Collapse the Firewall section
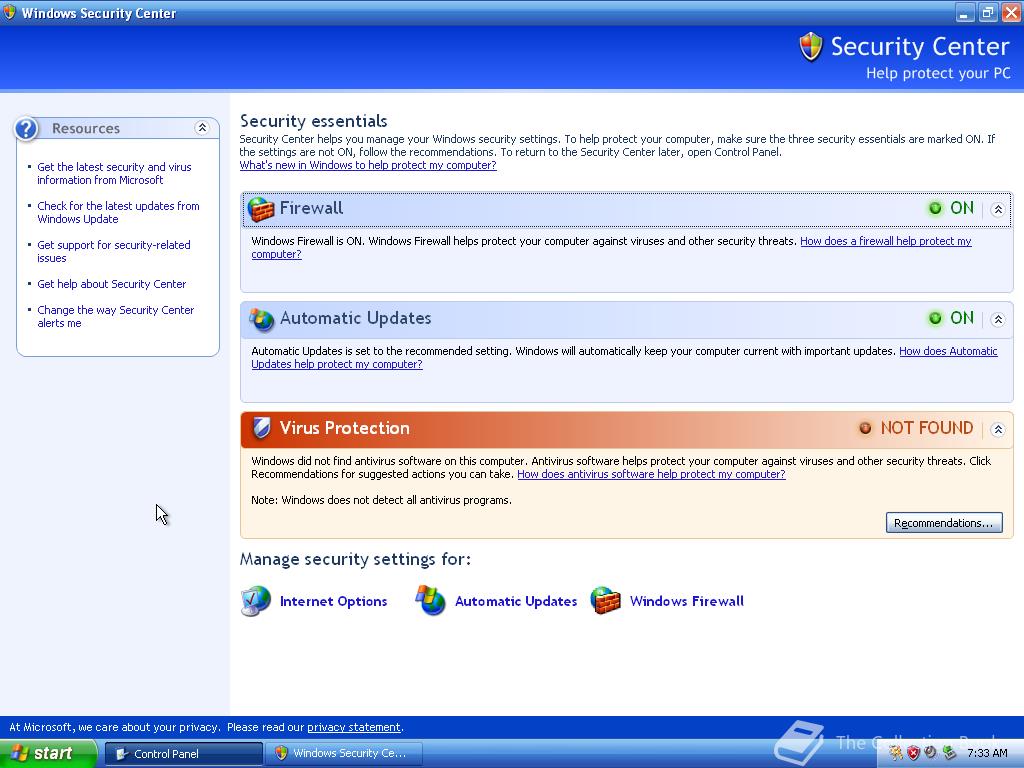 (997, 210)
